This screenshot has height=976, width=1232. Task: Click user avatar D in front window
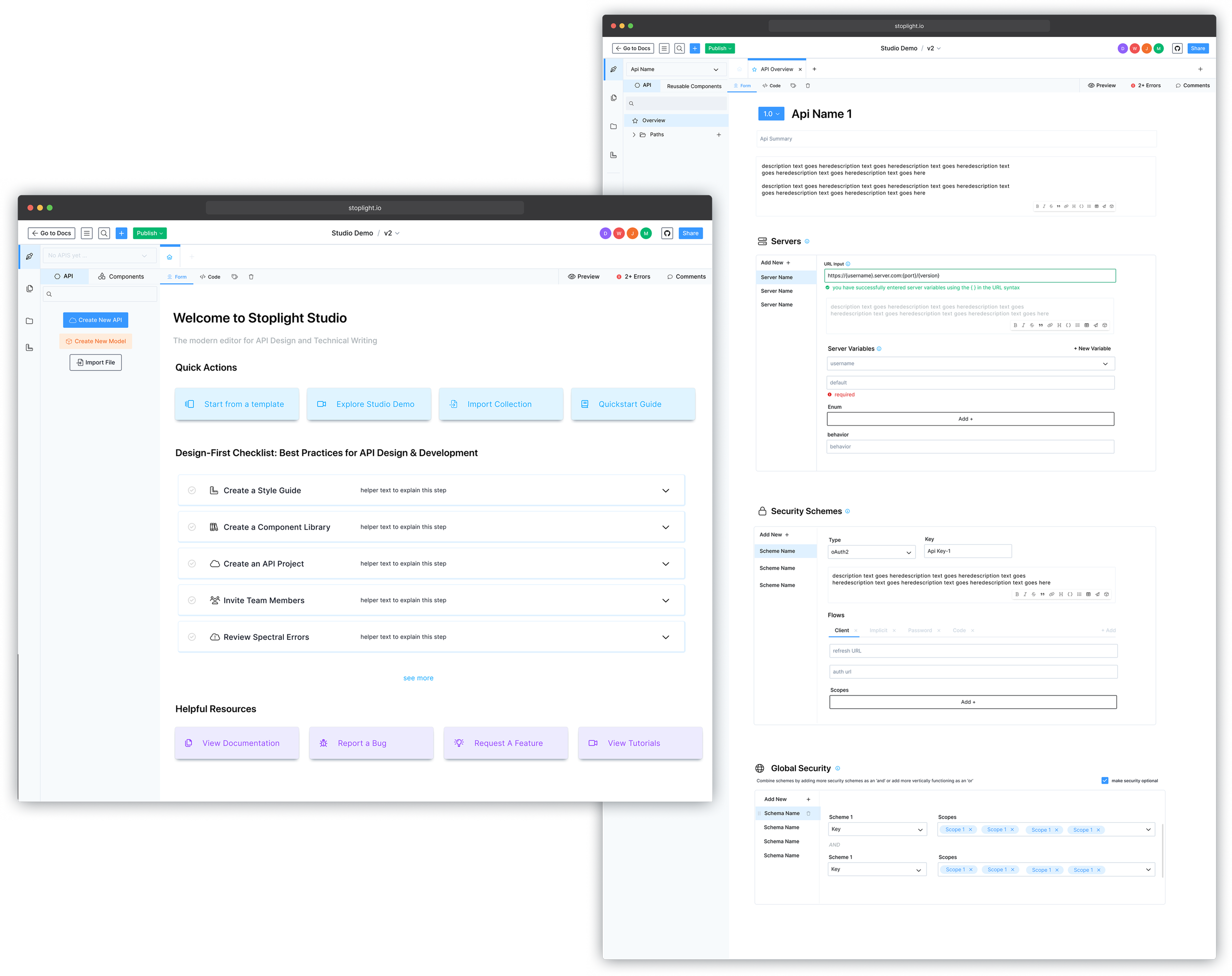[x=606, y=233]
